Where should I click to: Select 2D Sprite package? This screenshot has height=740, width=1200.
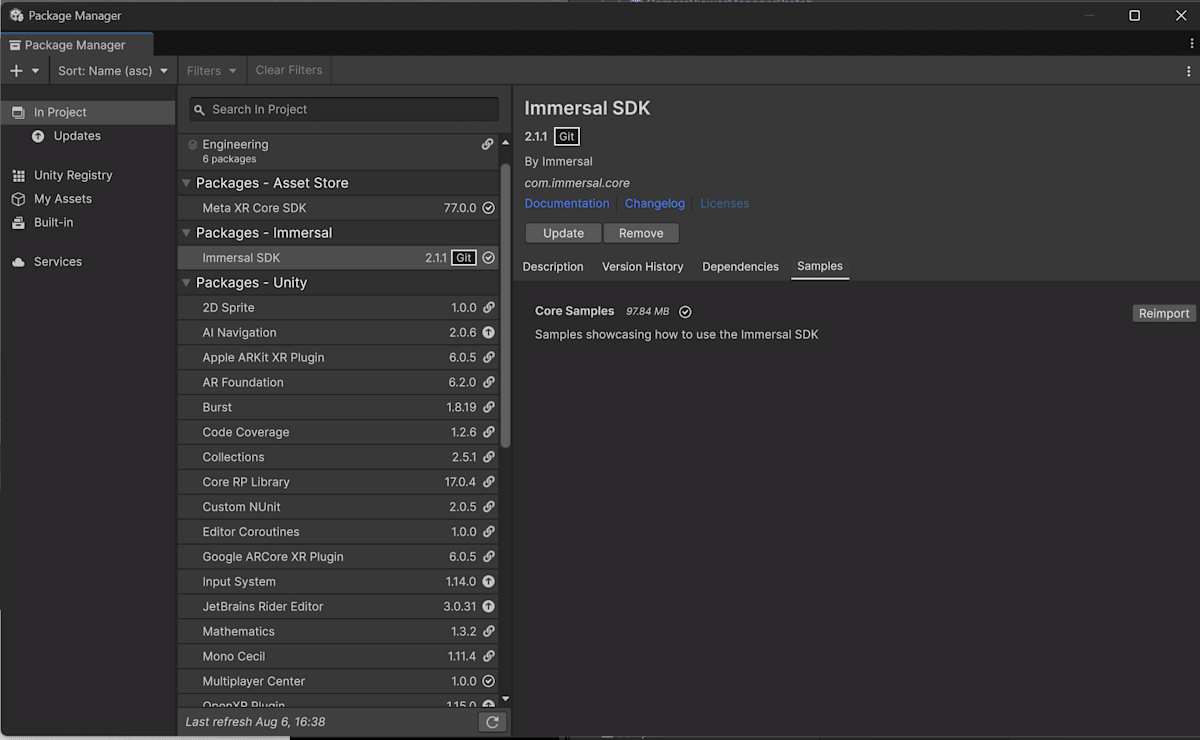point(338,308)
